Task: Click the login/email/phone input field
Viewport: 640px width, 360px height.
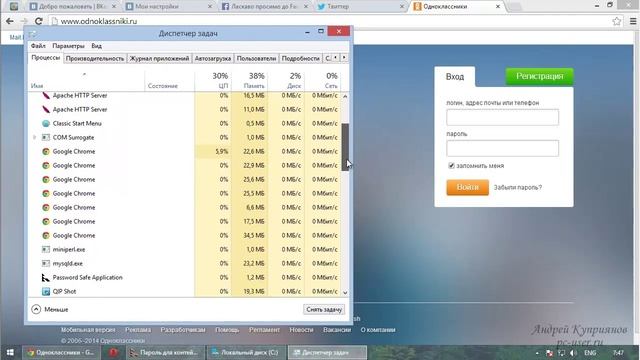Action: 502,117
